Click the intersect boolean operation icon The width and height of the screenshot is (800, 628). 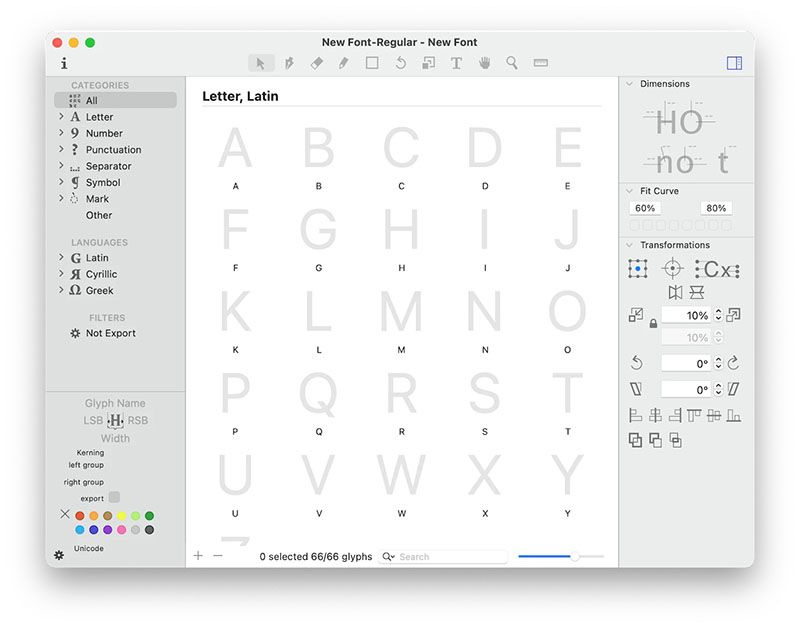click(x=675, y=440)
